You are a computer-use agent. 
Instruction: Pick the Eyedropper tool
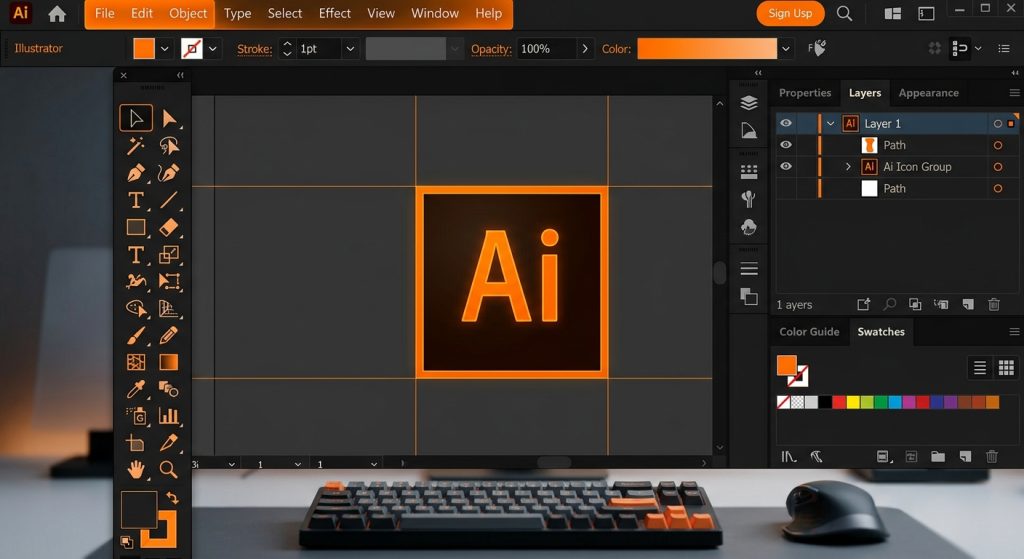(x=136, y=390)
